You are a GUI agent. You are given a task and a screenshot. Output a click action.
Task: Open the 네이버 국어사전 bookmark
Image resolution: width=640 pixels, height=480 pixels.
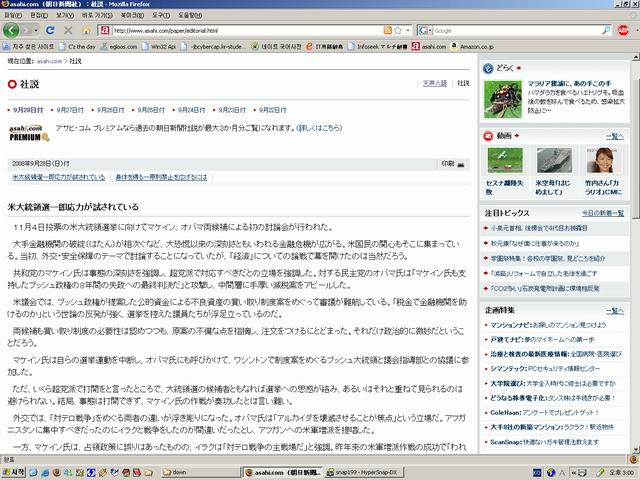276,47
